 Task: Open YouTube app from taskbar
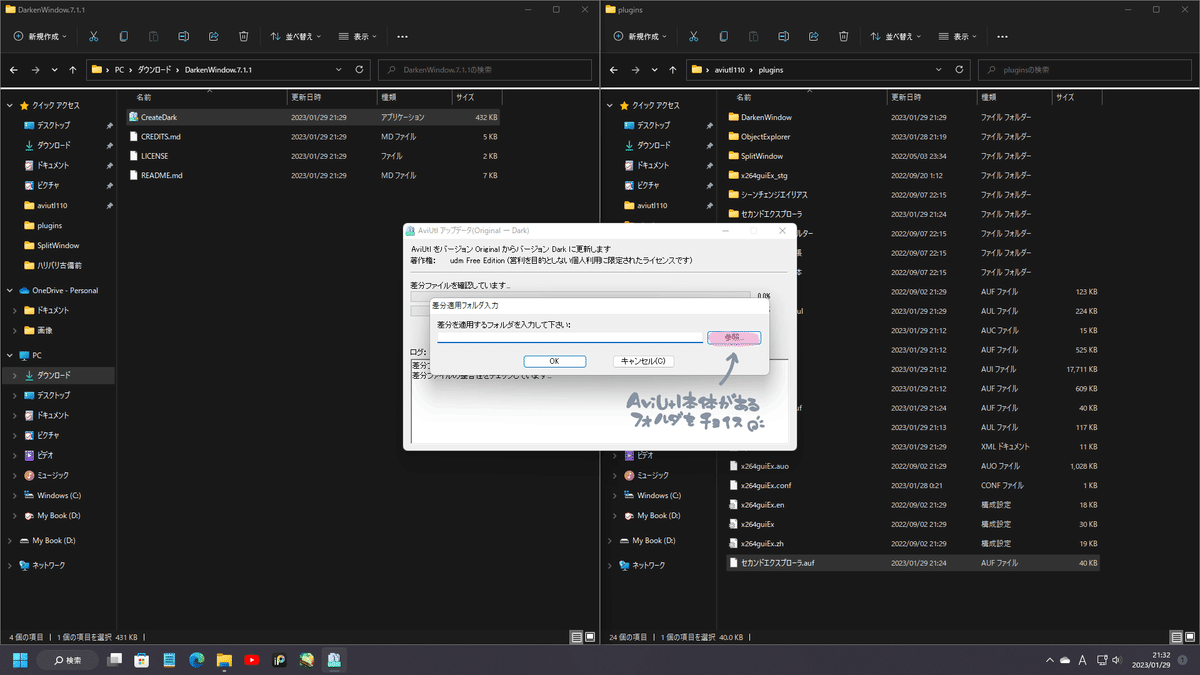pyautogui.click(x=252, y=660)
